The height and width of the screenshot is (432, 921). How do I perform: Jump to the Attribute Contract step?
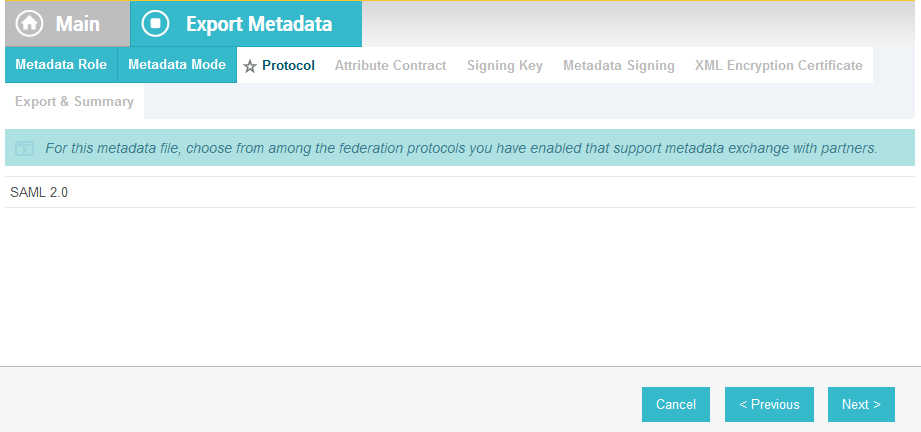[x=391, y=65]
